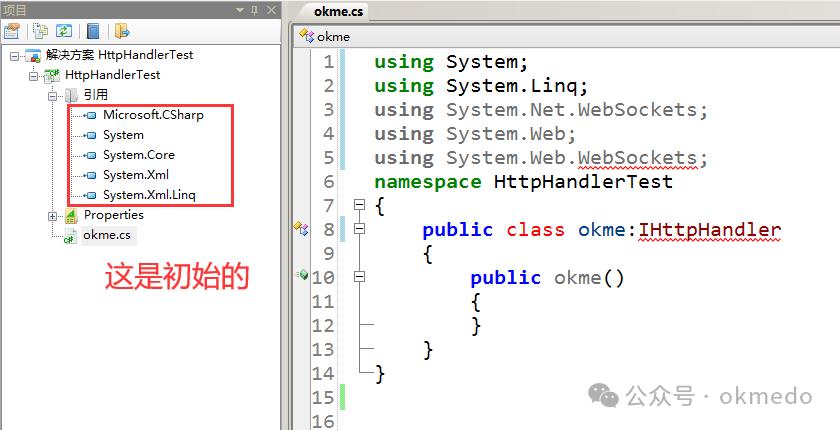Screen dimensions: 840x430
Task: Select the System.Core reference
Action: coord(139,155)
